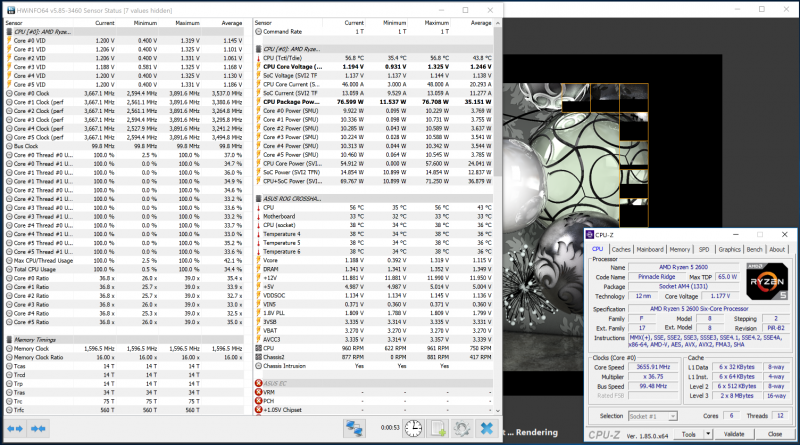Select the VDDSOC sensor row

coord(374,295)
